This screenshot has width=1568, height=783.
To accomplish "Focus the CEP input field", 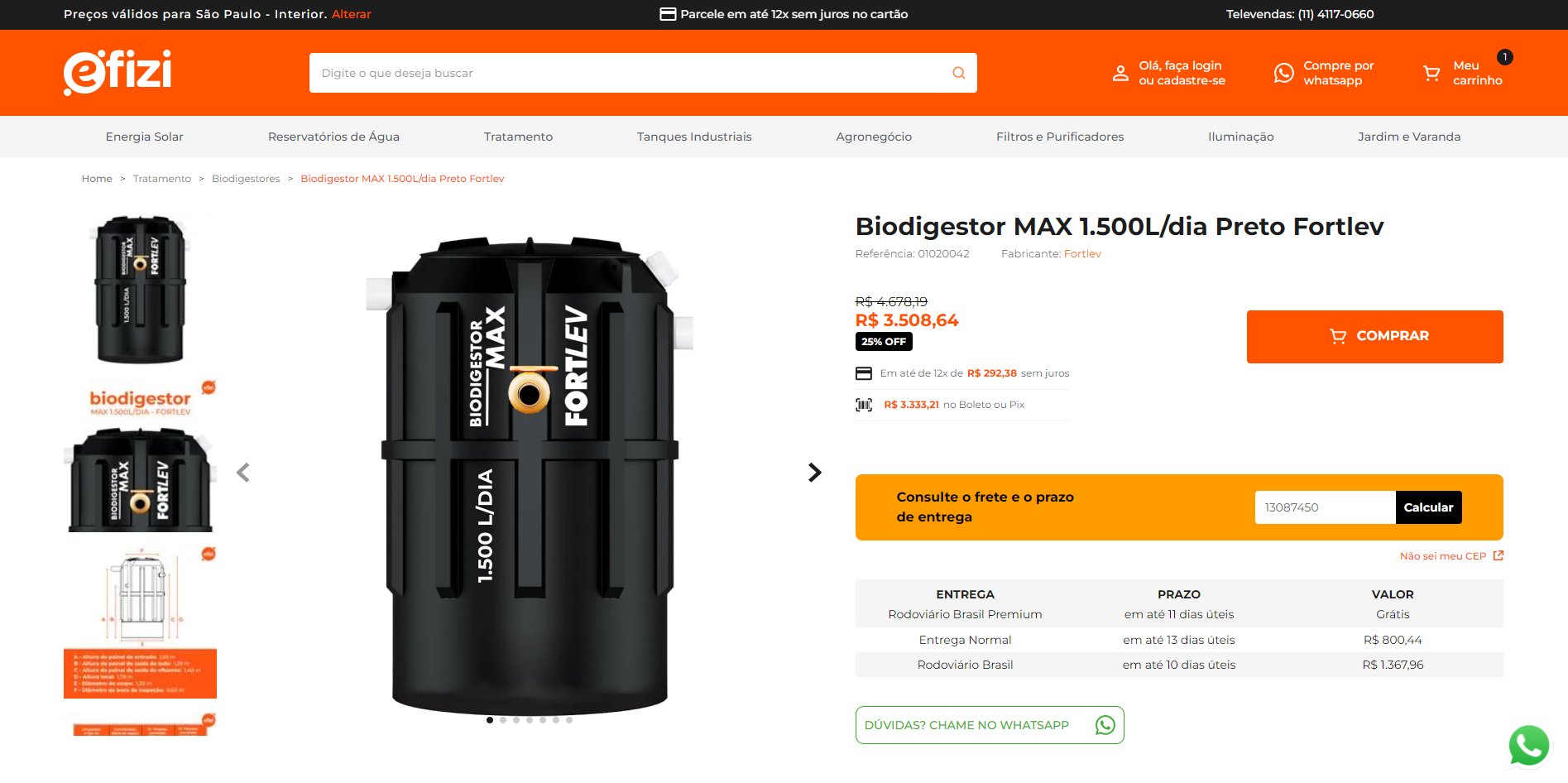I will (1326, 507).
